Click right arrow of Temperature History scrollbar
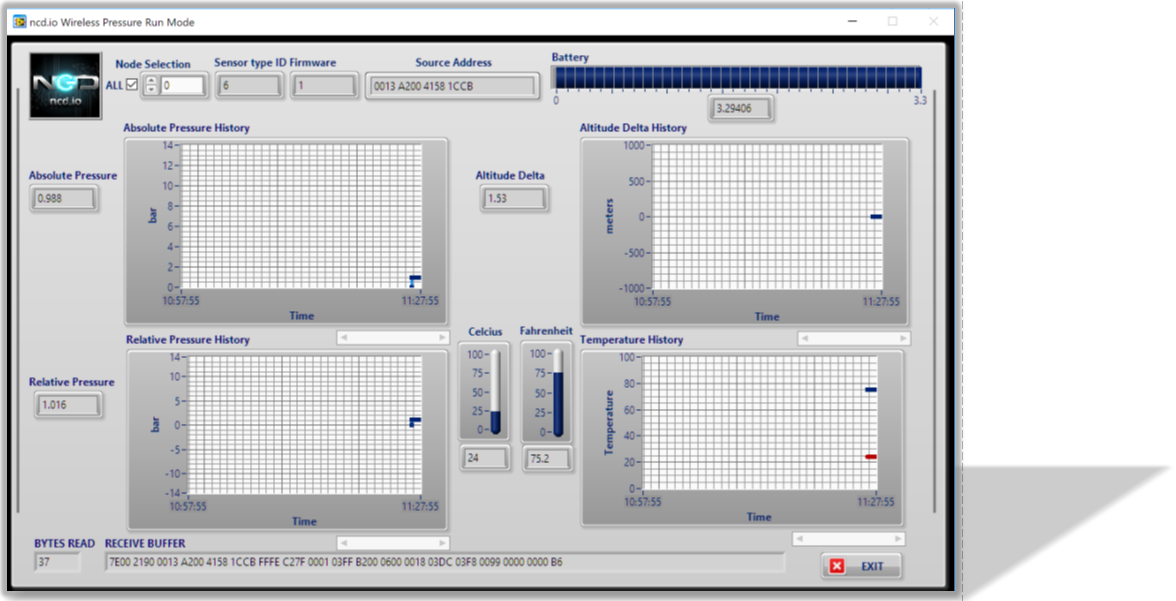This screenshot has height=601, width=1176. 898,539
